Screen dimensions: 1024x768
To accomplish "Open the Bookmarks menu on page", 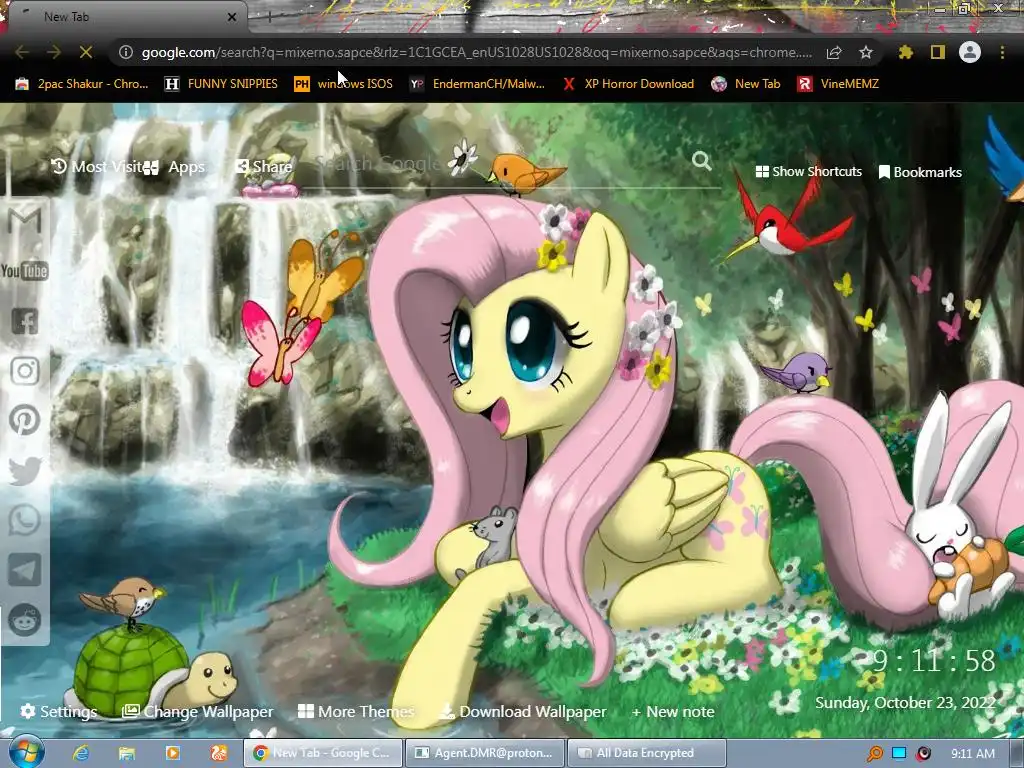I will coord(920,172).
